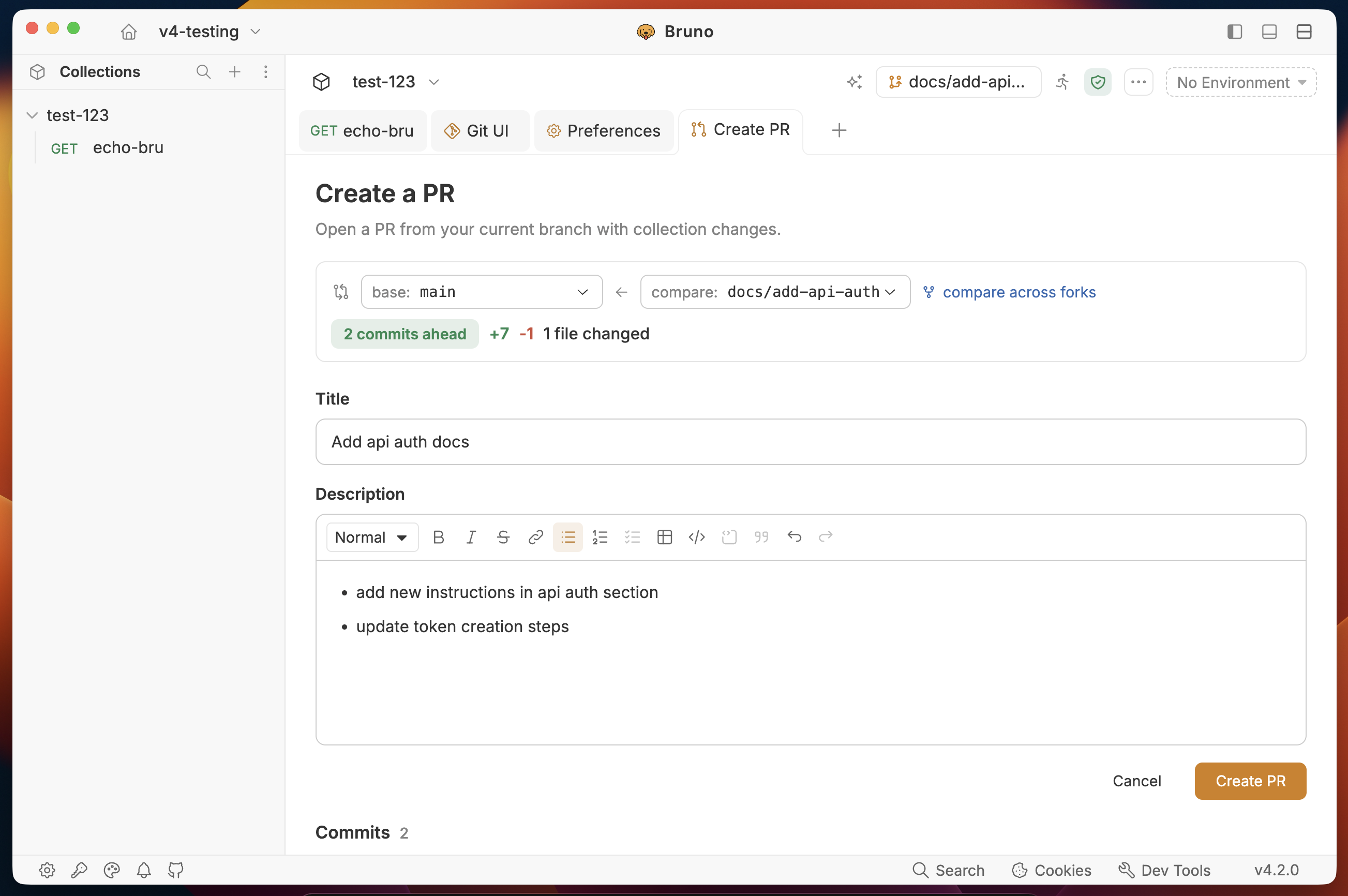The height and width of the screenshot is (896, 1348).
Task: Click in the description editor text area
Action: tap(810, 652)
